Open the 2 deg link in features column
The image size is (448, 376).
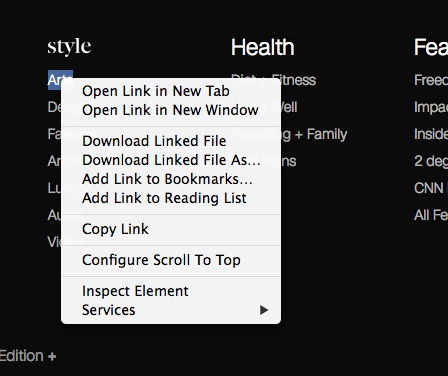(x=431, y=161)
